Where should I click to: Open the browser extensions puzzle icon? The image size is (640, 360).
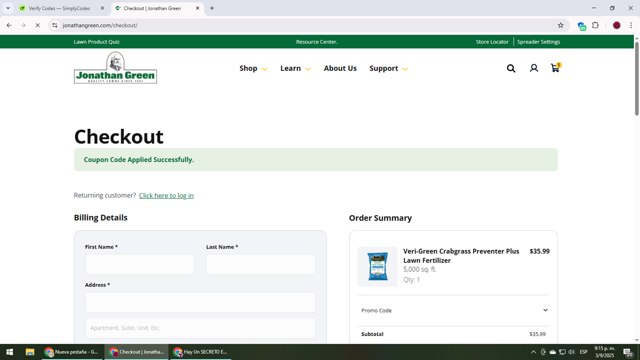pos(595,25)
